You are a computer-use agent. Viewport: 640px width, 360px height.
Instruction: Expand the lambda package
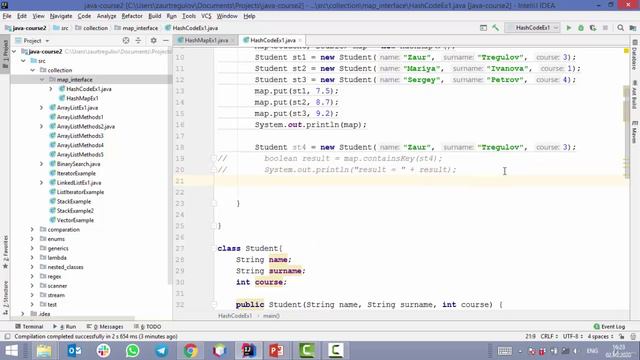[x=32, y=258]
